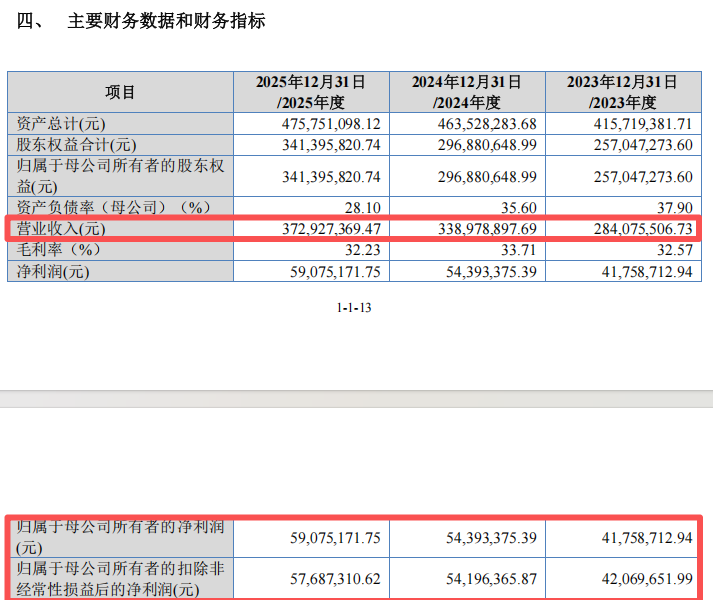Click the value 57,687,310.62 in bottom table
This screenshot has width=713, height=600.
coord(335,579)
